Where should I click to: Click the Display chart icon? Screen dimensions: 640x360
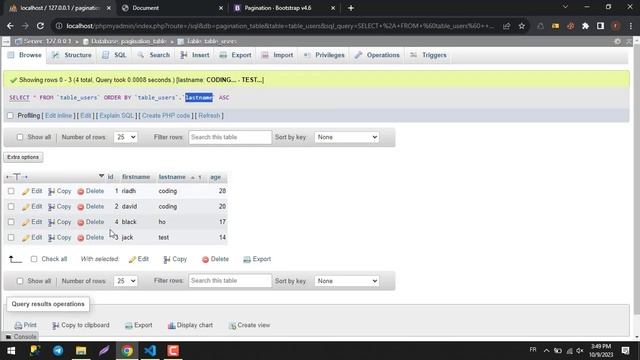point(171,326)
